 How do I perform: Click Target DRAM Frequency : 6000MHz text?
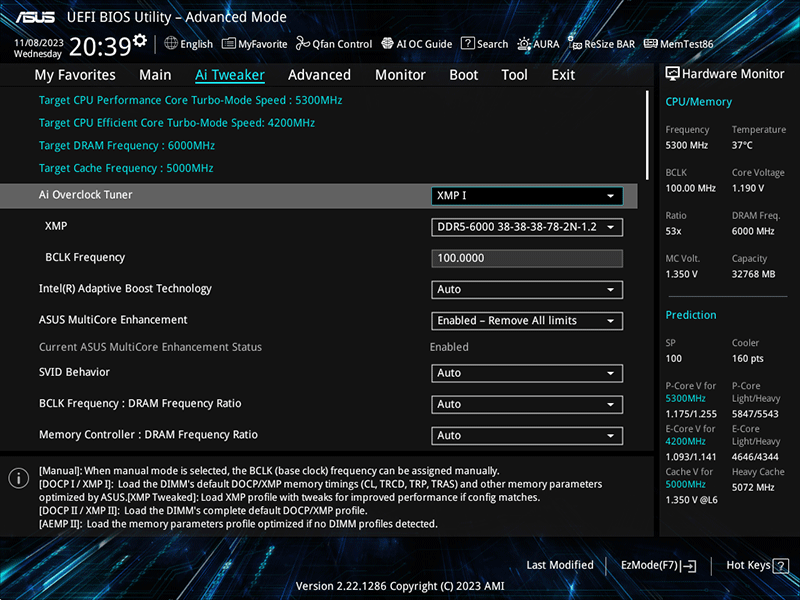click(x=127, y=145)
